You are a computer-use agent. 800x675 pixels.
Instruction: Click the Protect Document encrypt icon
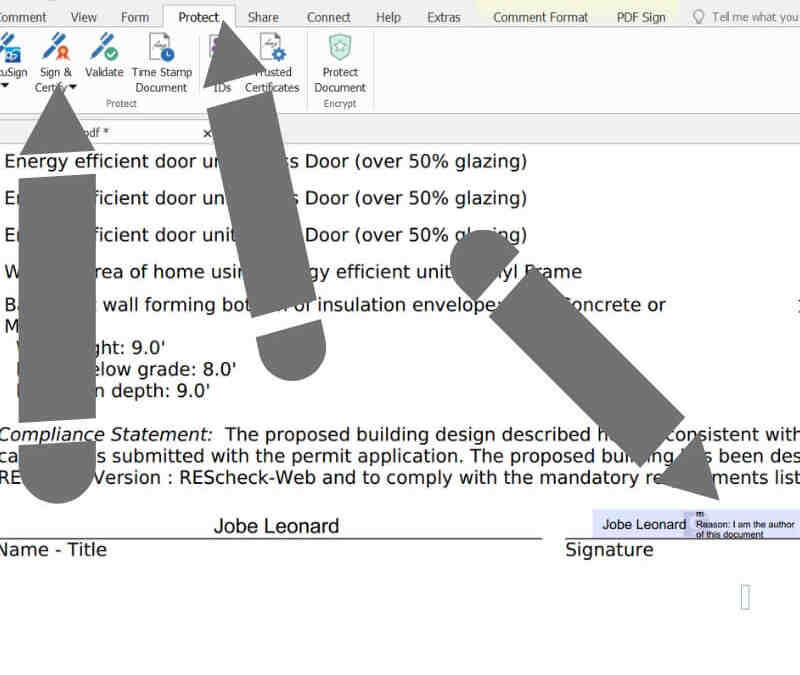[340, 50]
